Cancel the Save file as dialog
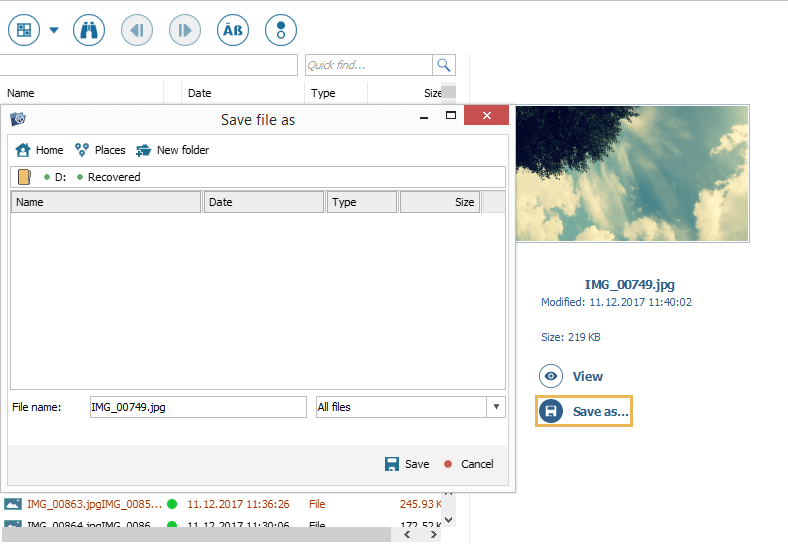Viewport: 788px width, 544px height. [x=469, y=464]
